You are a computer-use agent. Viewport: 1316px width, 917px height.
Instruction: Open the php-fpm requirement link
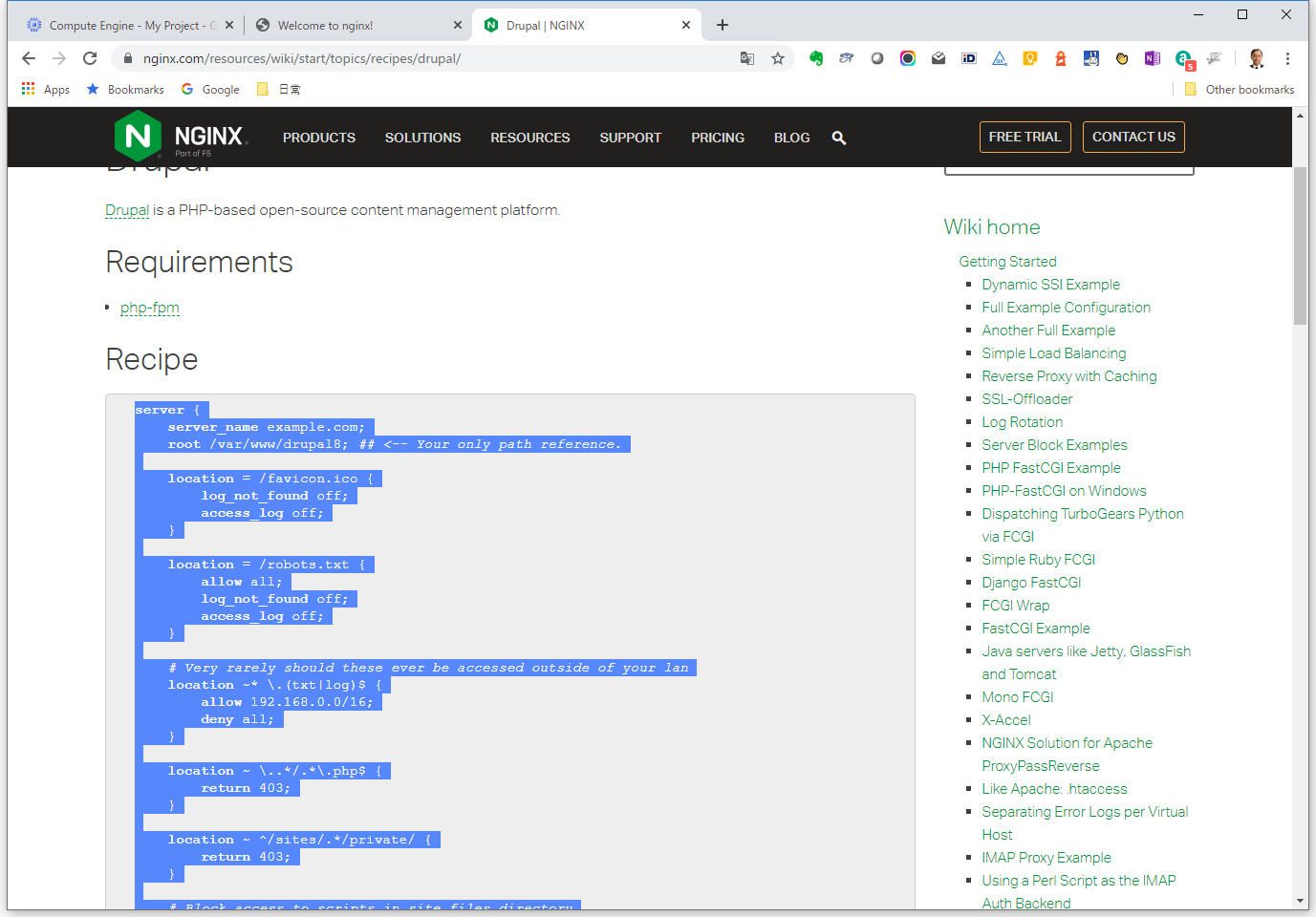[150, 308]
